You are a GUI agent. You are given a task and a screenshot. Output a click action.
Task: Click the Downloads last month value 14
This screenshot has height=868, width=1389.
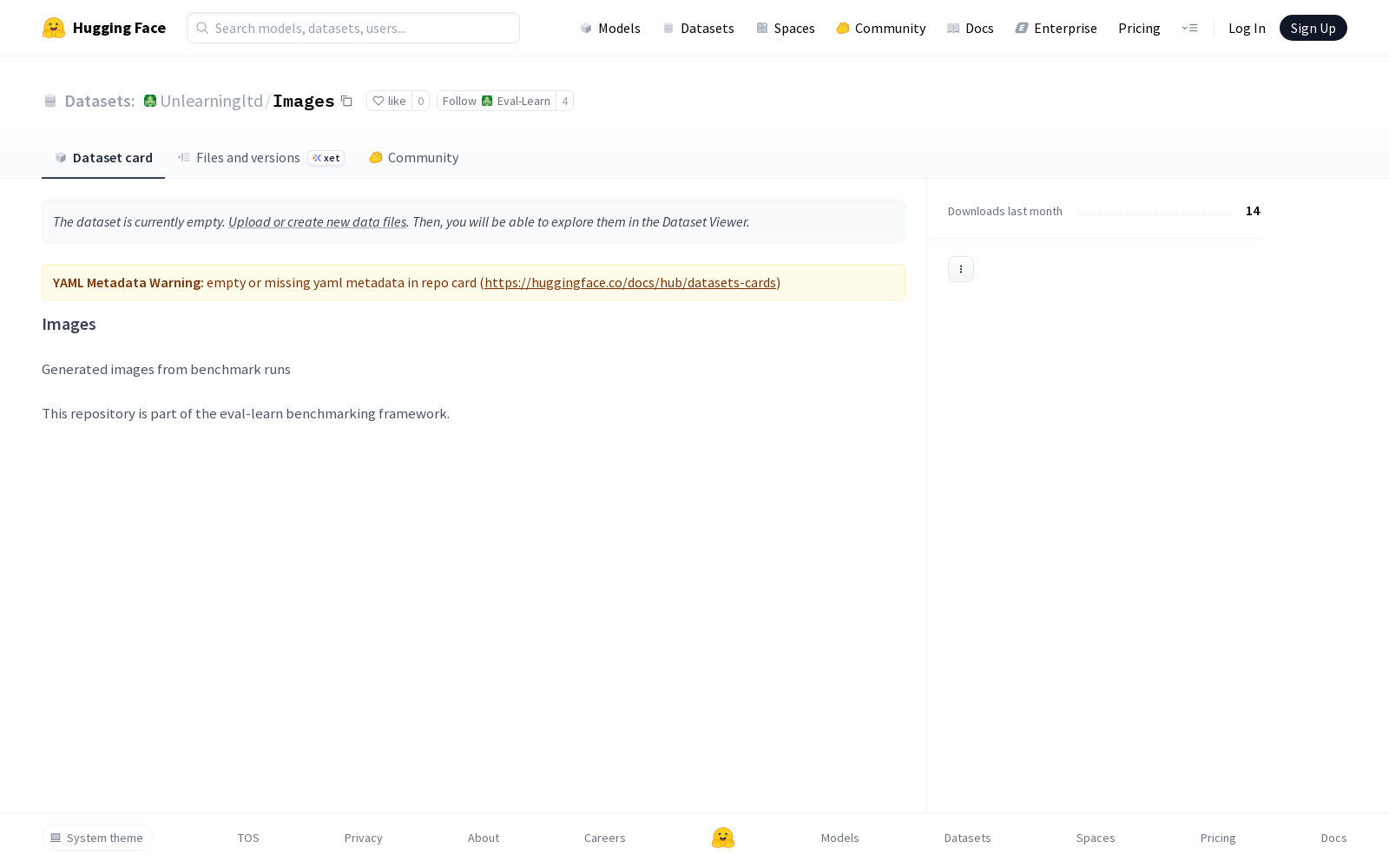tap(1253, 211)
